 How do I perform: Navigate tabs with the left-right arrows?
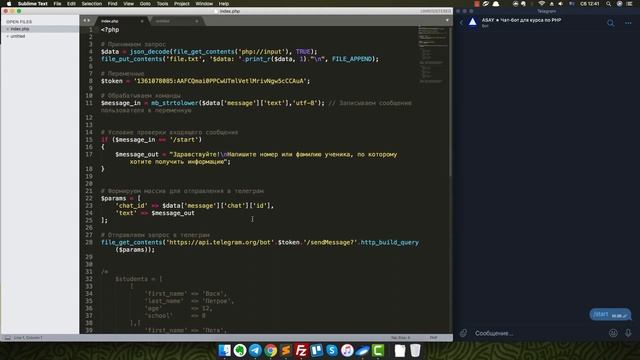pos(86,20)
